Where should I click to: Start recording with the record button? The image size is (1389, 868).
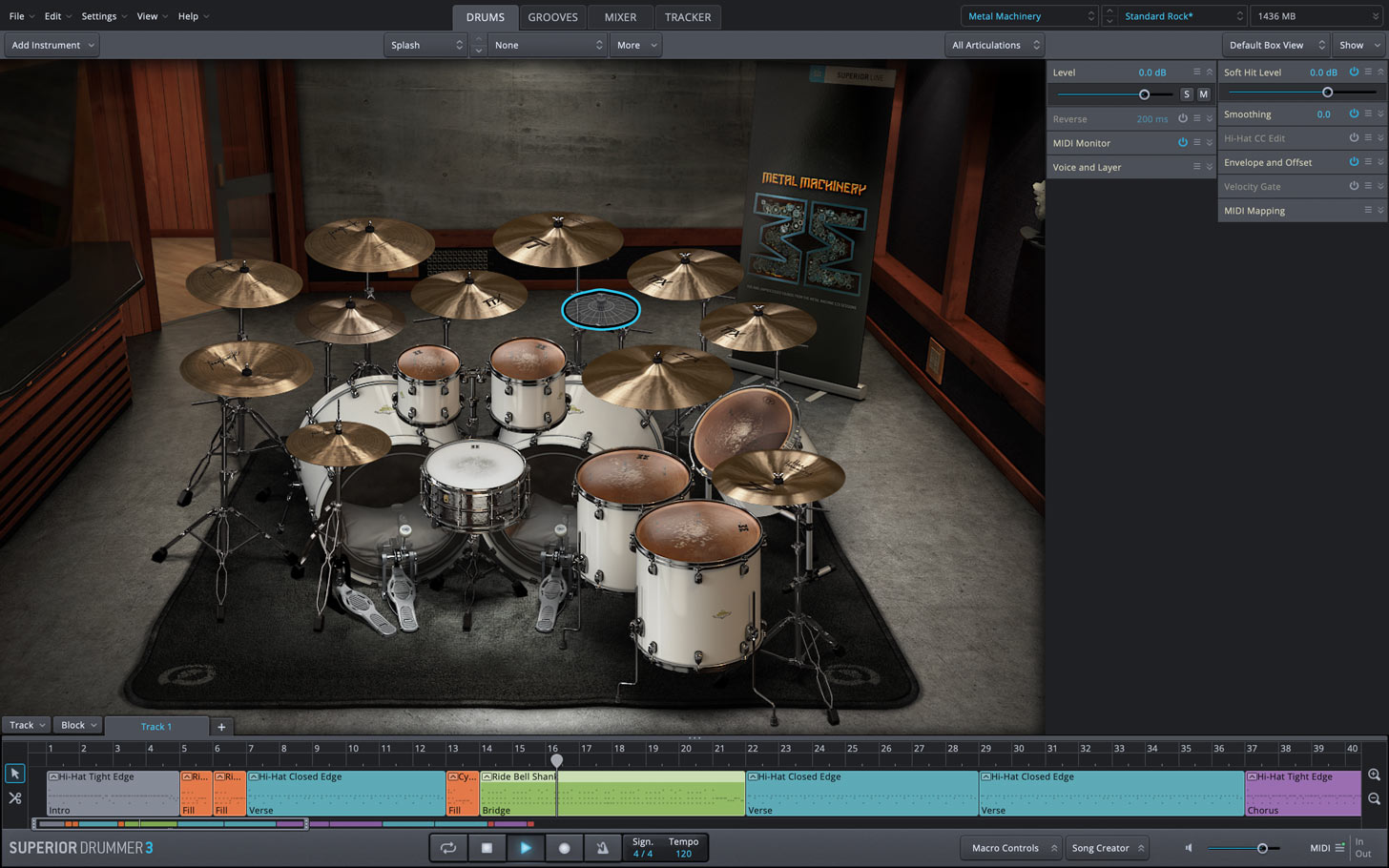point(564,847)
